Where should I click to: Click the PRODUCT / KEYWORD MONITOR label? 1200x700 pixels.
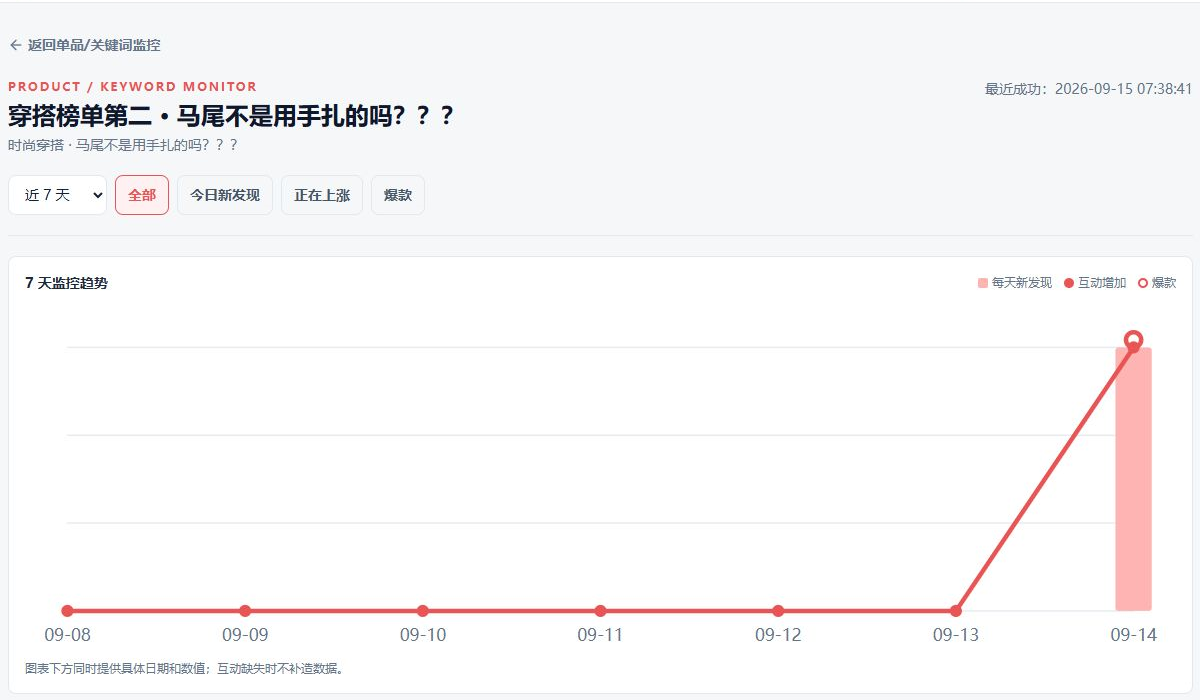coord(132,87)
